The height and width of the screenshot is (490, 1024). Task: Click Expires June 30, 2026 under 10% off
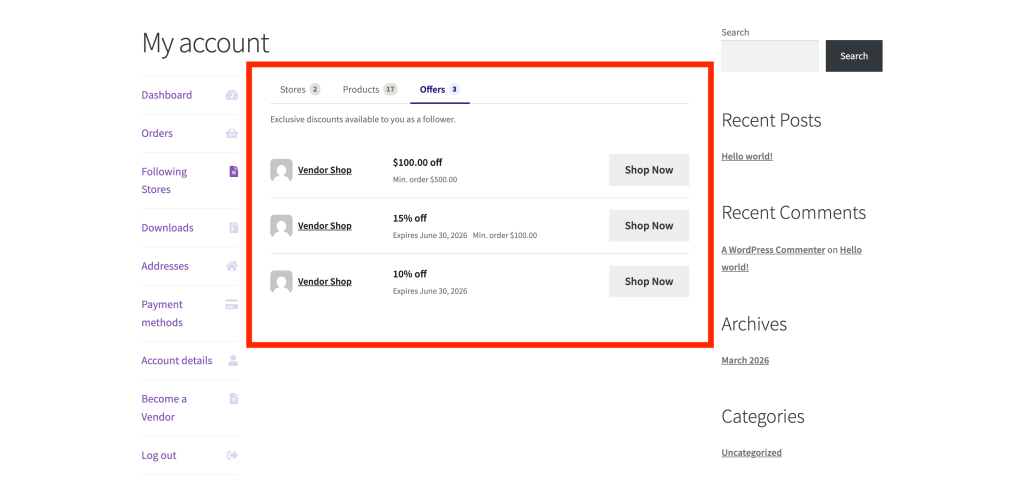[430, 291]
